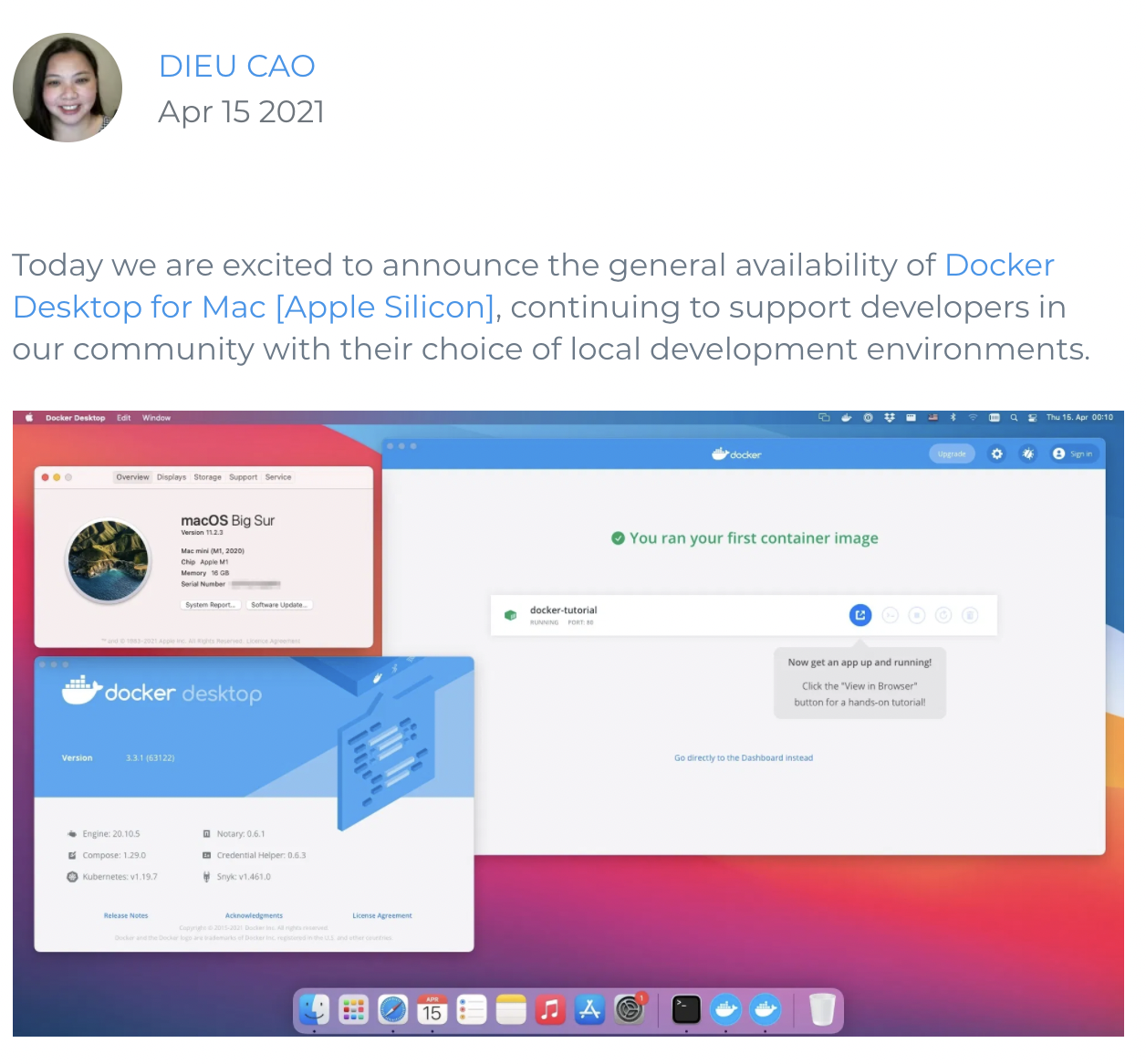Click the battery status menu bar icon
Viewport: 1146px width, 1064px height.
994,418
